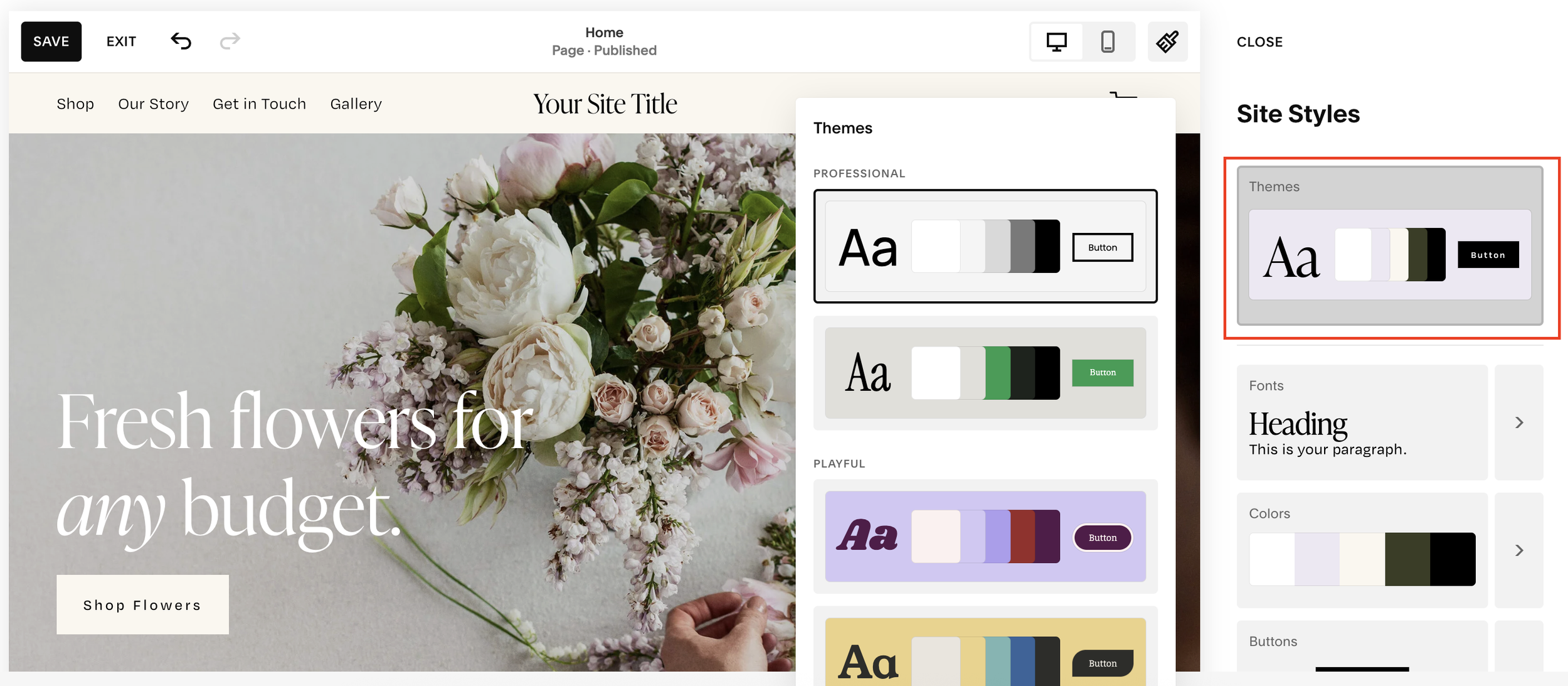Open the Gallery navigation link
This screenshot has width=1568, height=686.
[x=356, y=104]
